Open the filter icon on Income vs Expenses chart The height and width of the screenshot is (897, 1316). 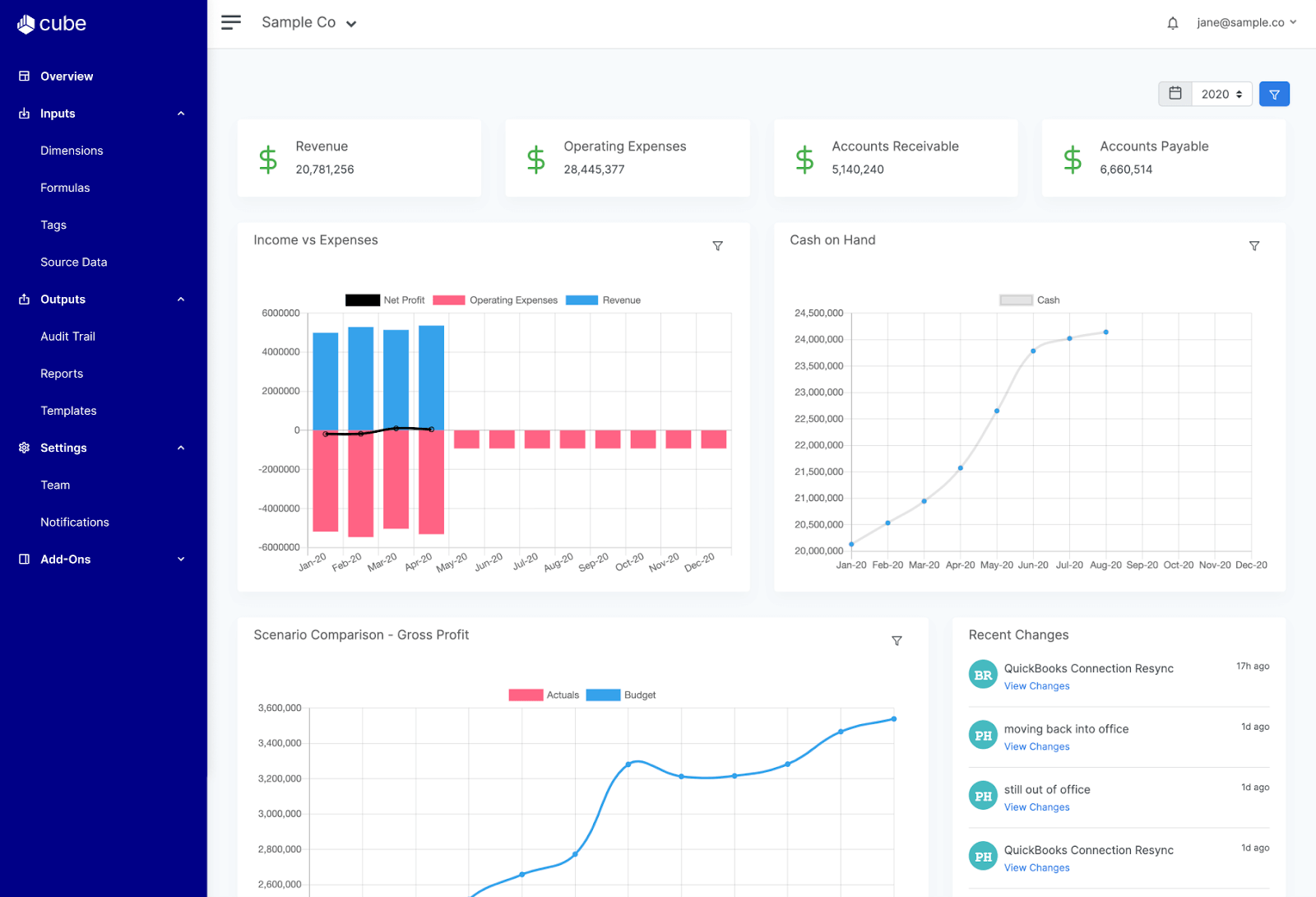point(717,245)
